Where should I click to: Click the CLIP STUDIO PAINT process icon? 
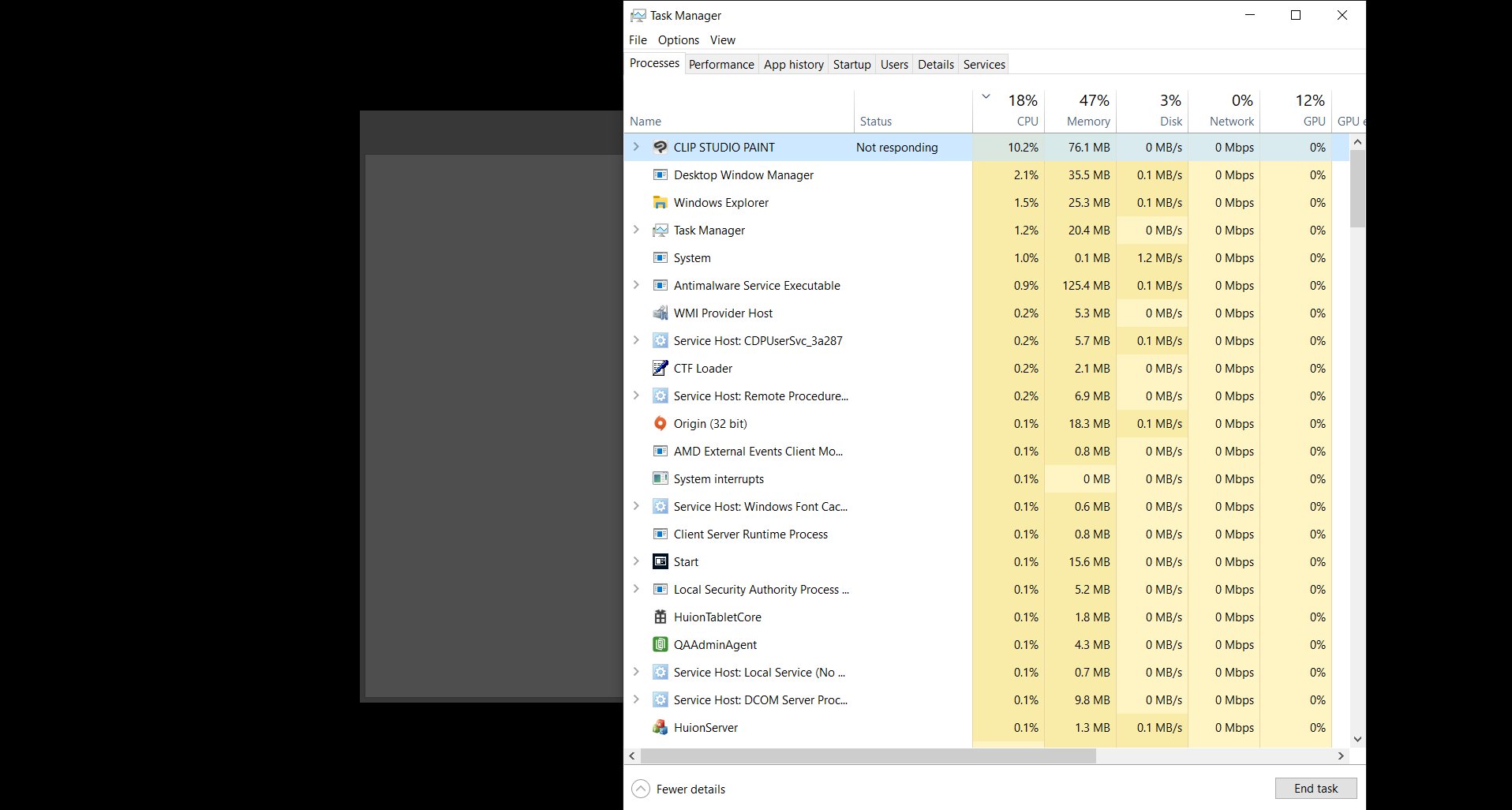(x=661, y=147)
